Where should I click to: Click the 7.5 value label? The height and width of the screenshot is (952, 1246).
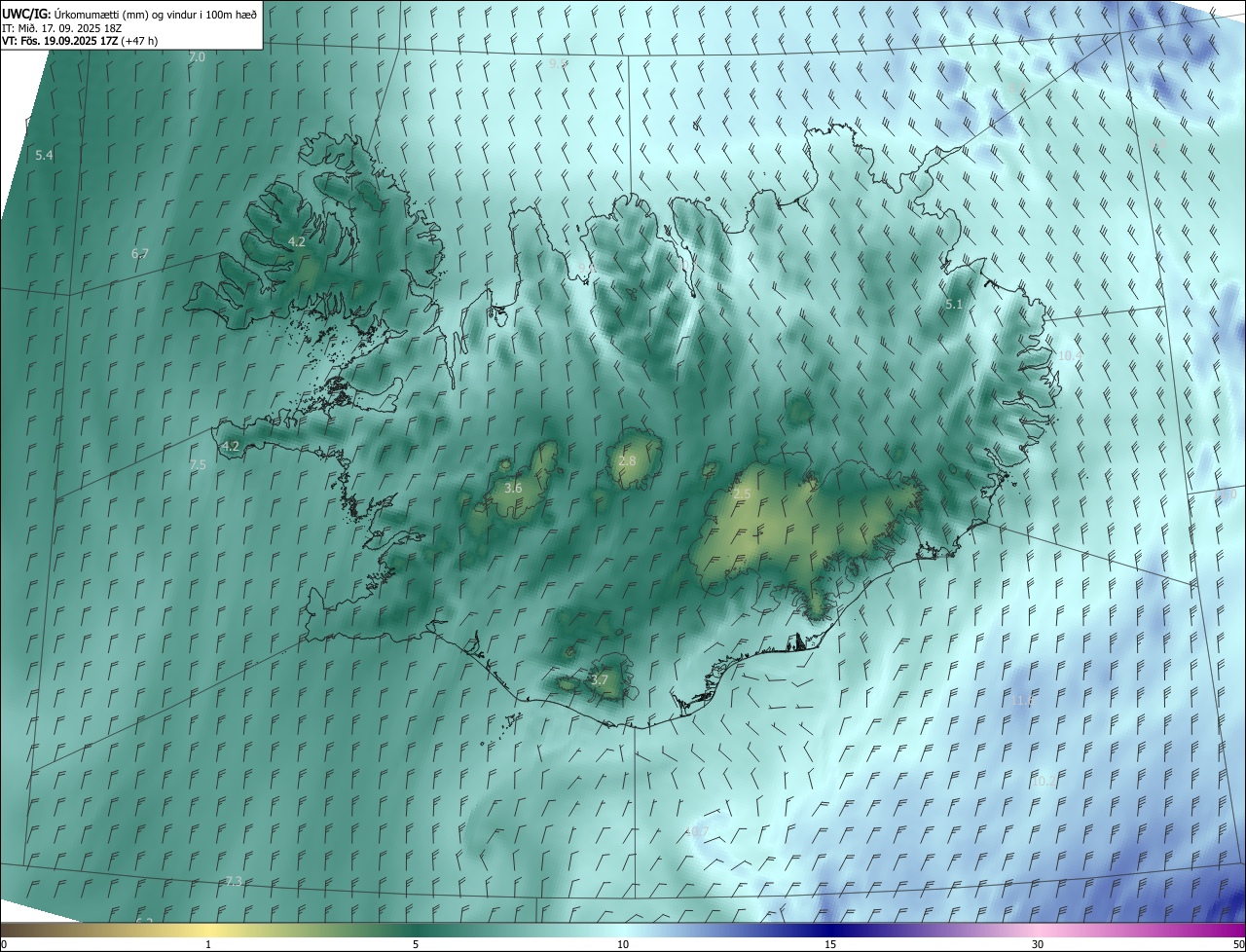[x=198, y=465]
